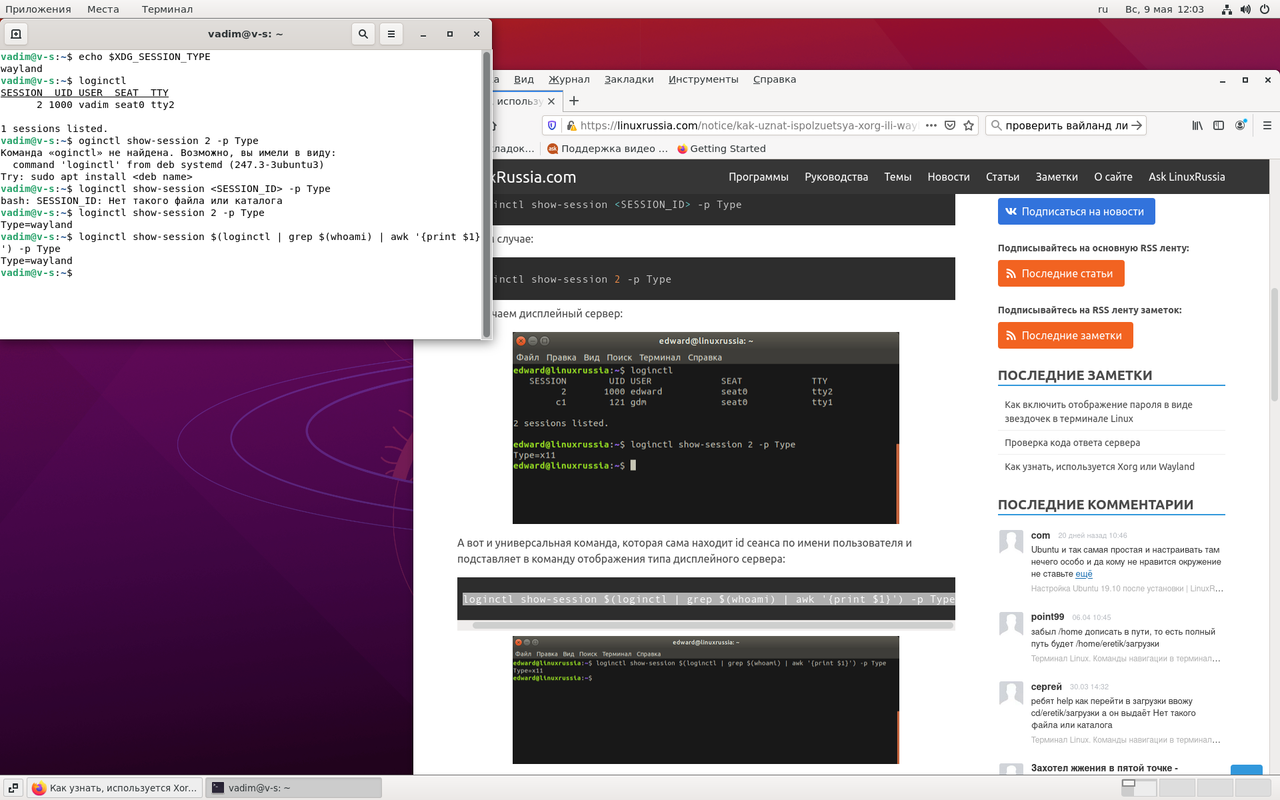The width and height of the screenshot is (1280, 800).
Task: Open Места menu in top panel
Action: (103, 9)
